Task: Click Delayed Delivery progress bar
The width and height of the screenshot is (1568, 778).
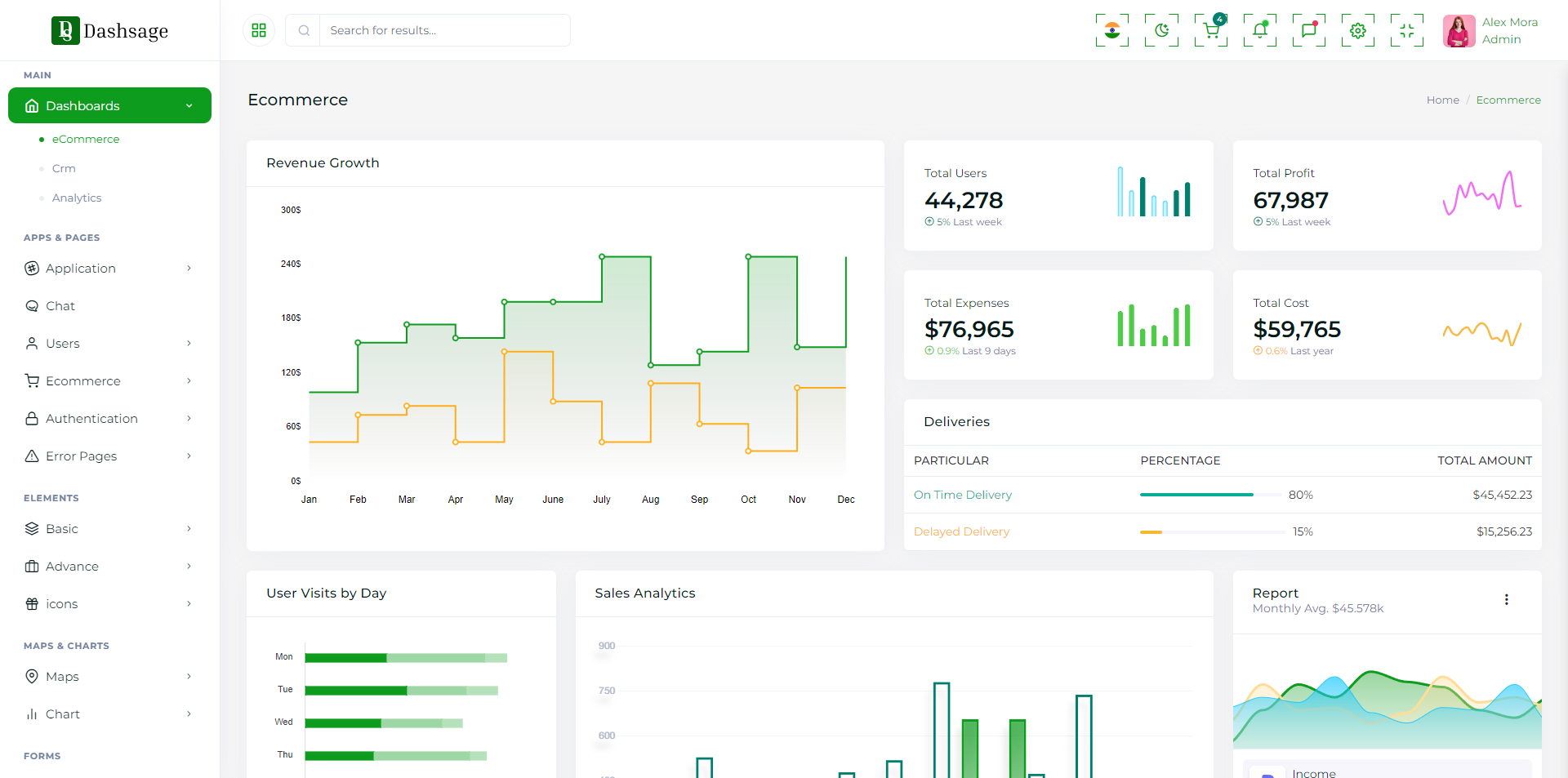Action: click(x=1213, y=531)
